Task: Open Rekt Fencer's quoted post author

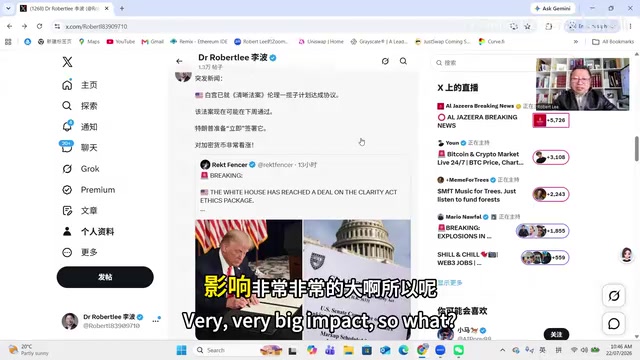Action: tap(229, 164)
